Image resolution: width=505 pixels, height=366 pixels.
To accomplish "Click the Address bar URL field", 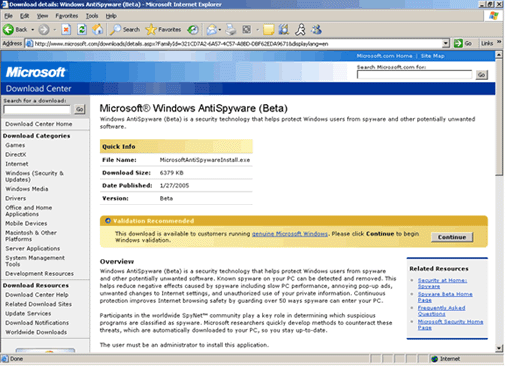I will (238, 44).
